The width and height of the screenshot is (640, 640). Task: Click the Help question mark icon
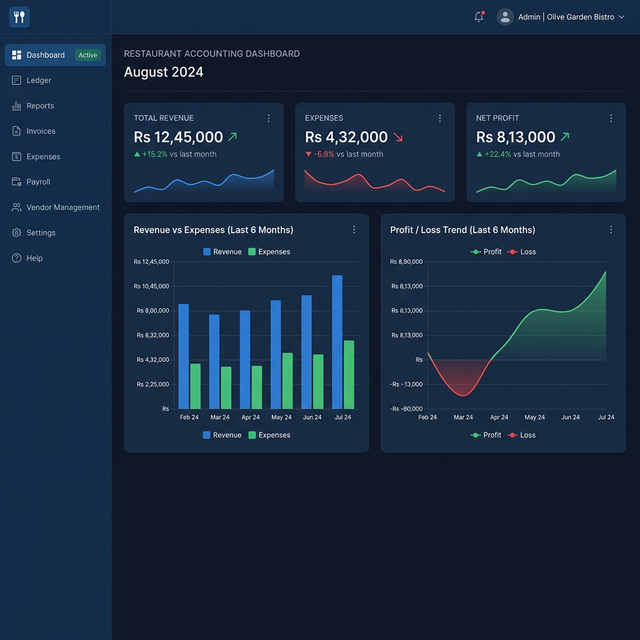tap(16, 258)
